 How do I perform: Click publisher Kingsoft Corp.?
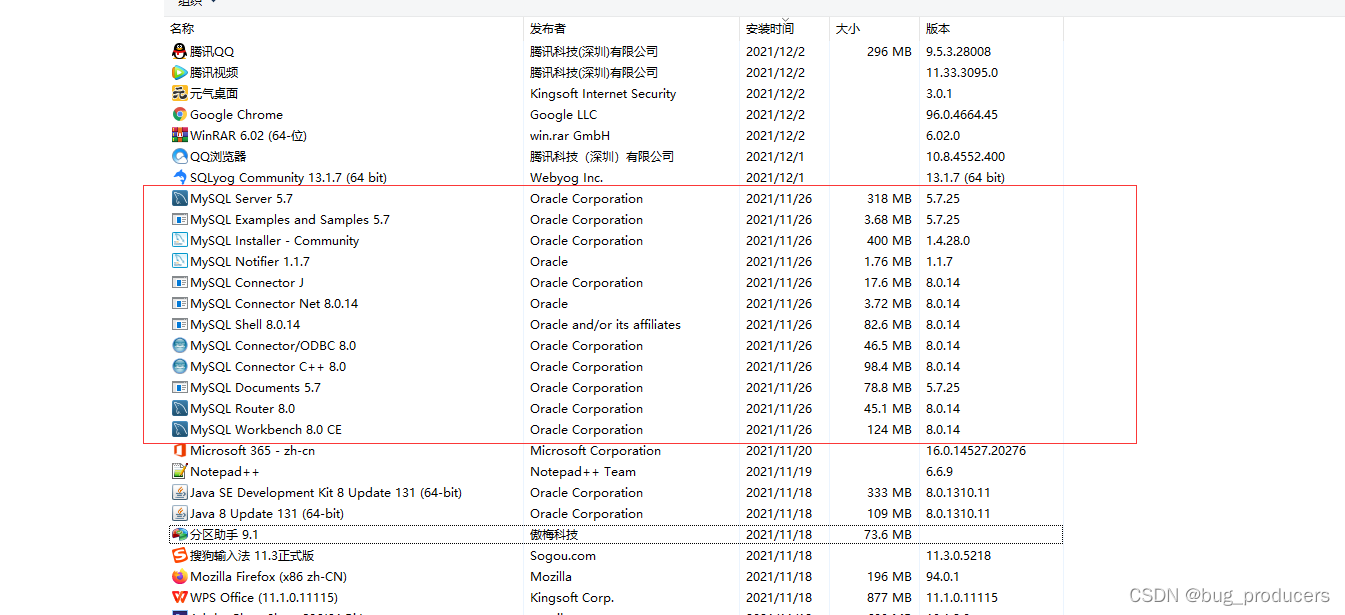click(x=572, y=597)
